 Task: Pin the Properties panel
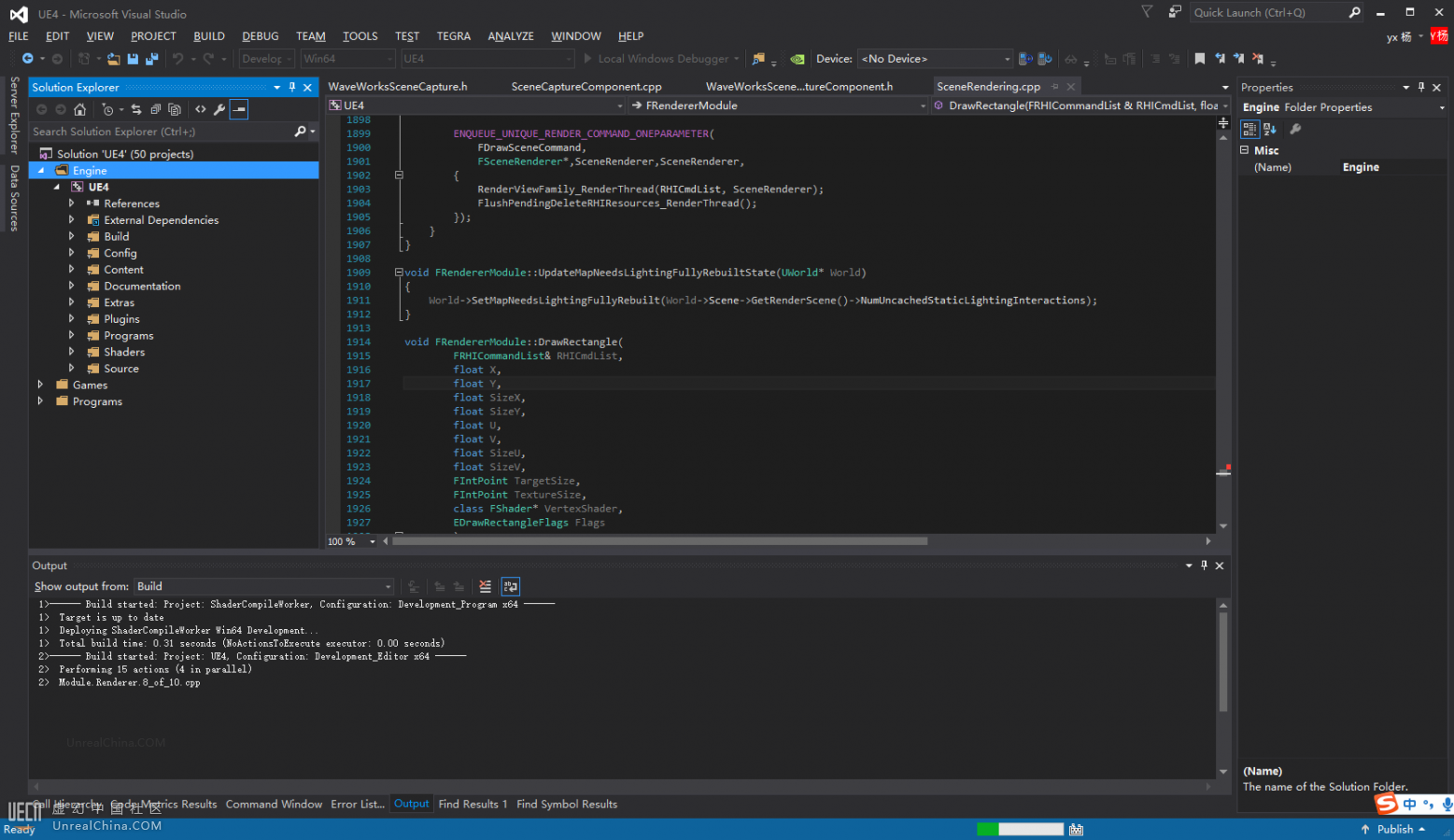click(x=1421, y=87)
